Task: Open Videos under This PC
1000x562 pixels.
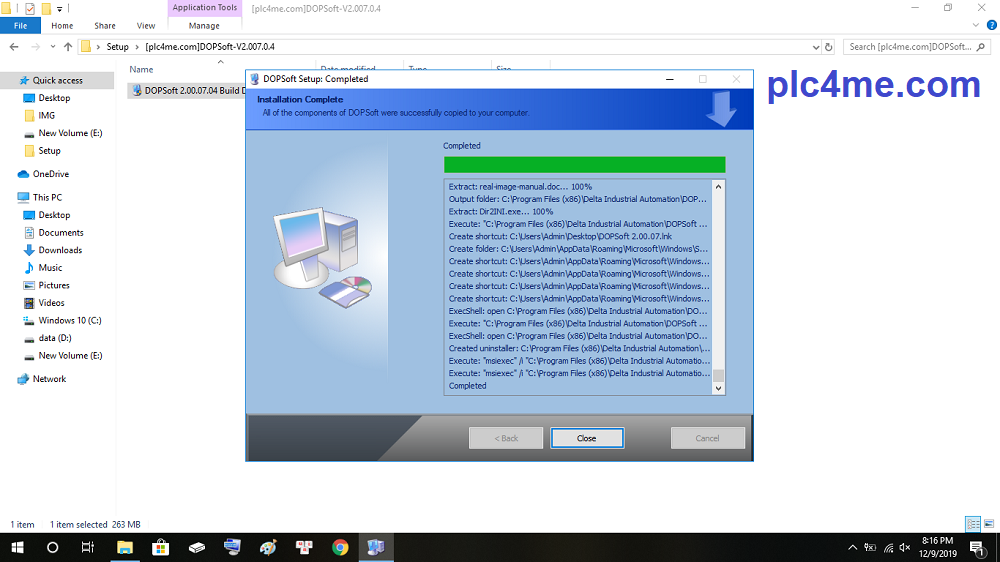Action: (51, 302)
